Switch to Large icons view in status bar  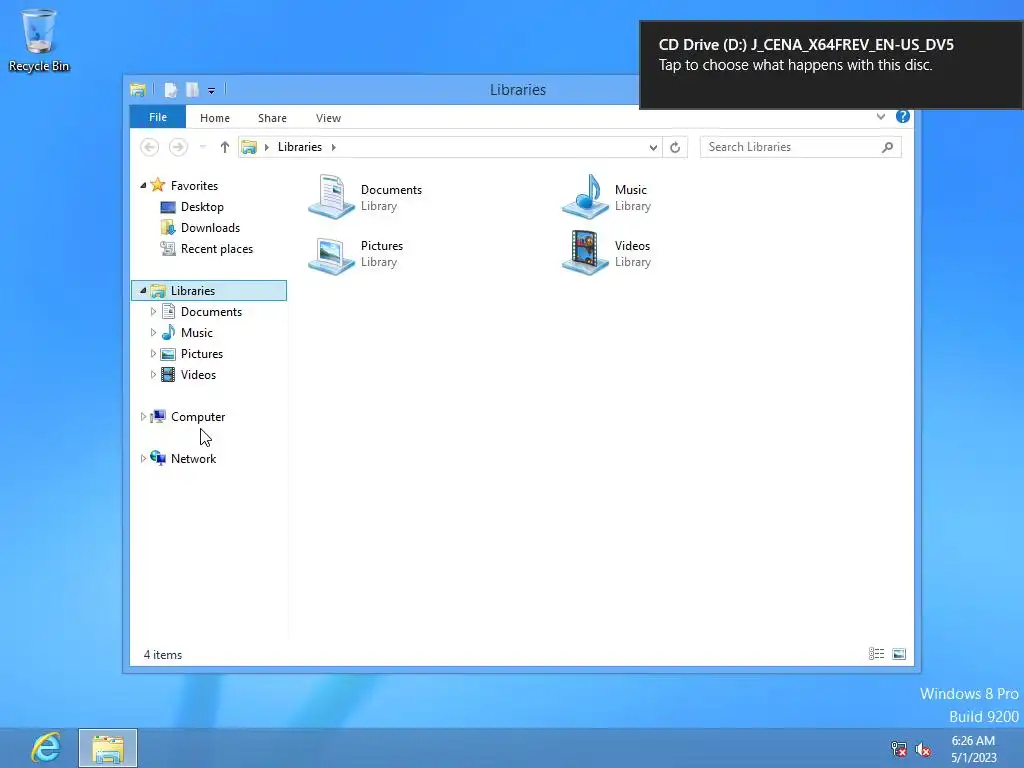[x=899, y=654]
